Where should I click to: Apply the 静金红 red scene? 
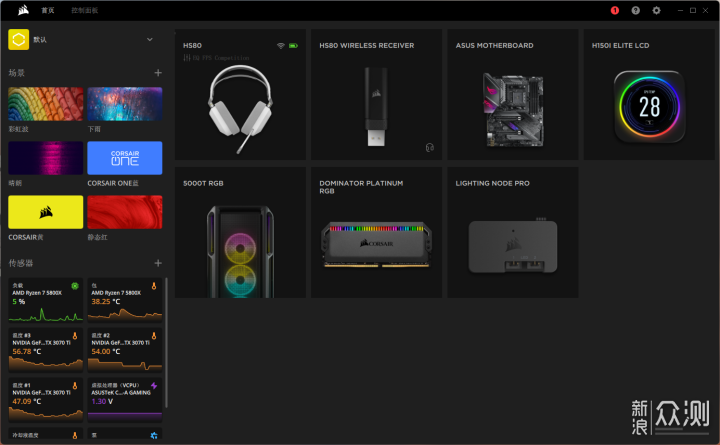pyautogui.click(x=124, y=212)
